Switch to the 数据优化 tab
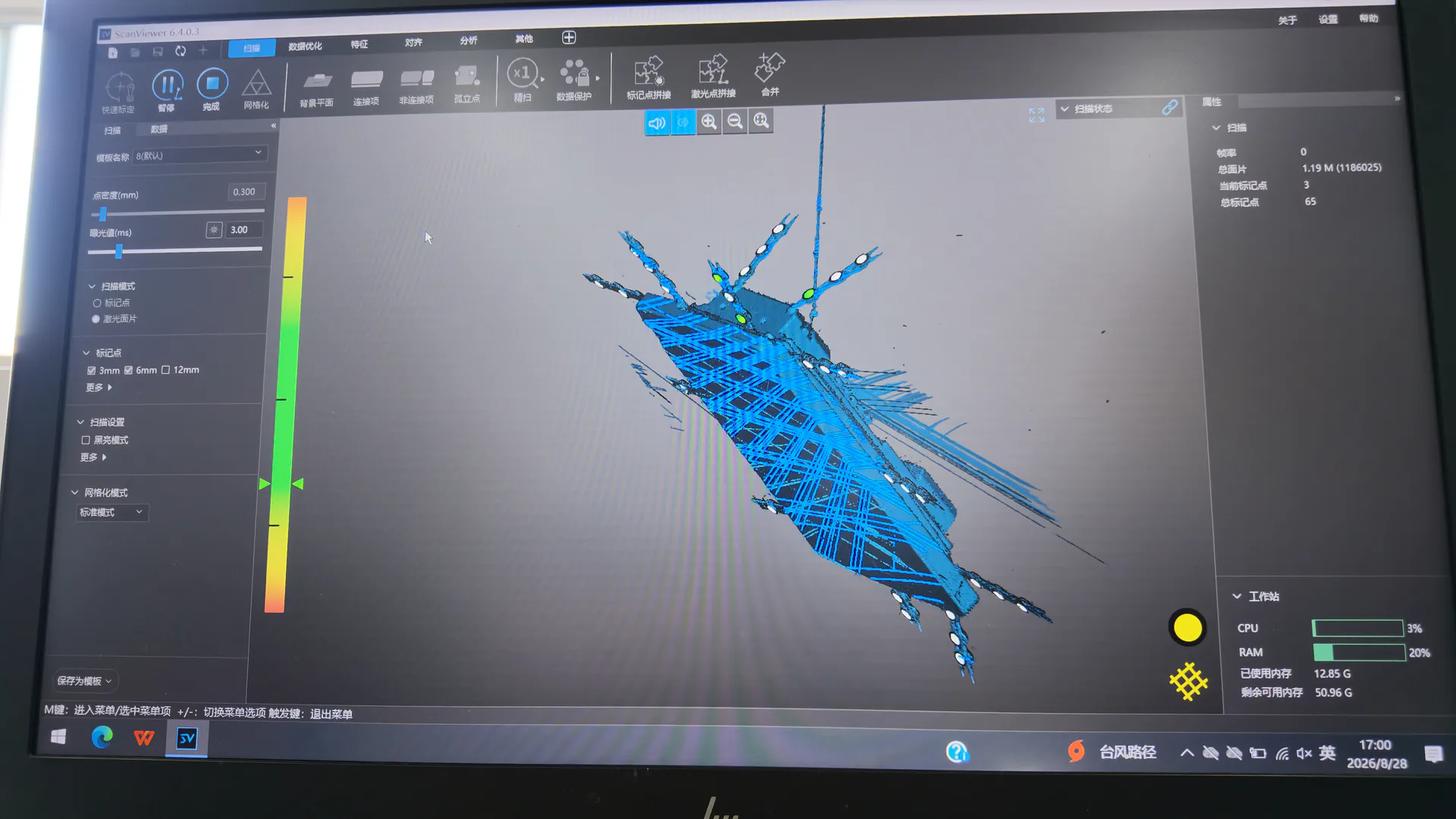 [305, 46]
